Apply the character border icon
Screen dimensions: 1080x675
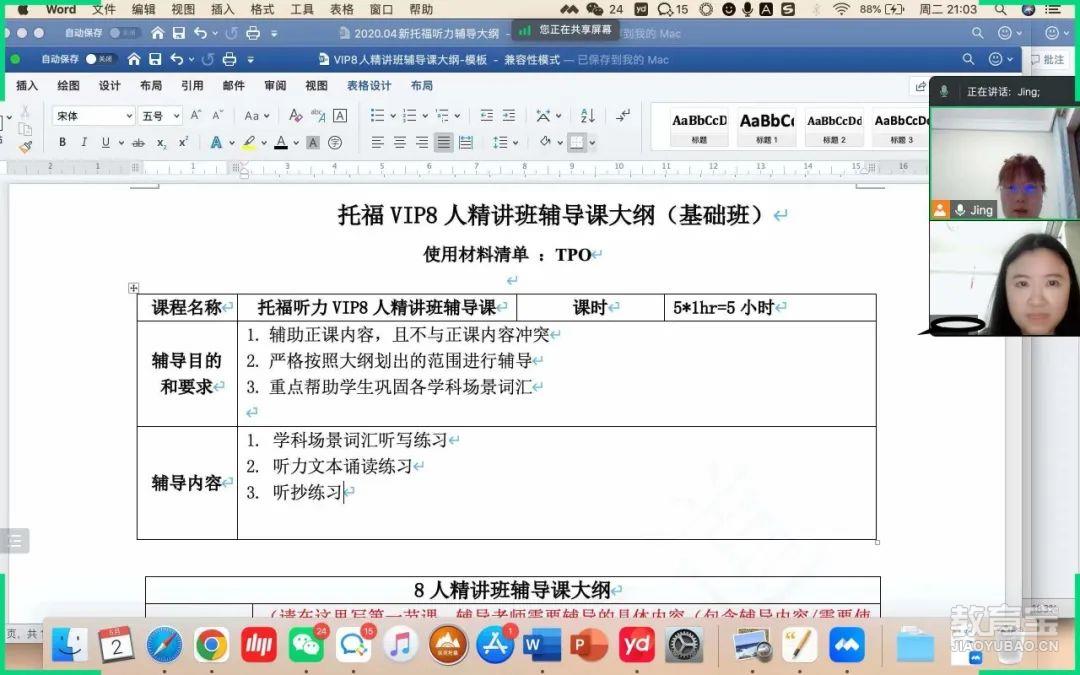pos(340,116)
